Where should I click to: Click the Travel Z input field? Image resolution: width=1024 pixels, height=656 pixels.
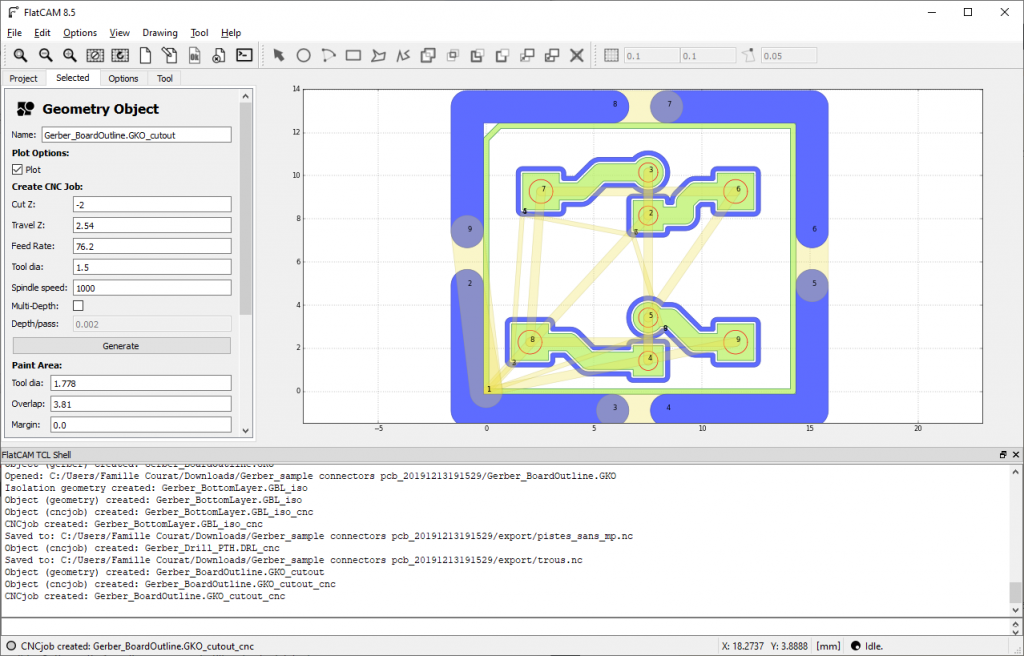[x=152, y=225]
